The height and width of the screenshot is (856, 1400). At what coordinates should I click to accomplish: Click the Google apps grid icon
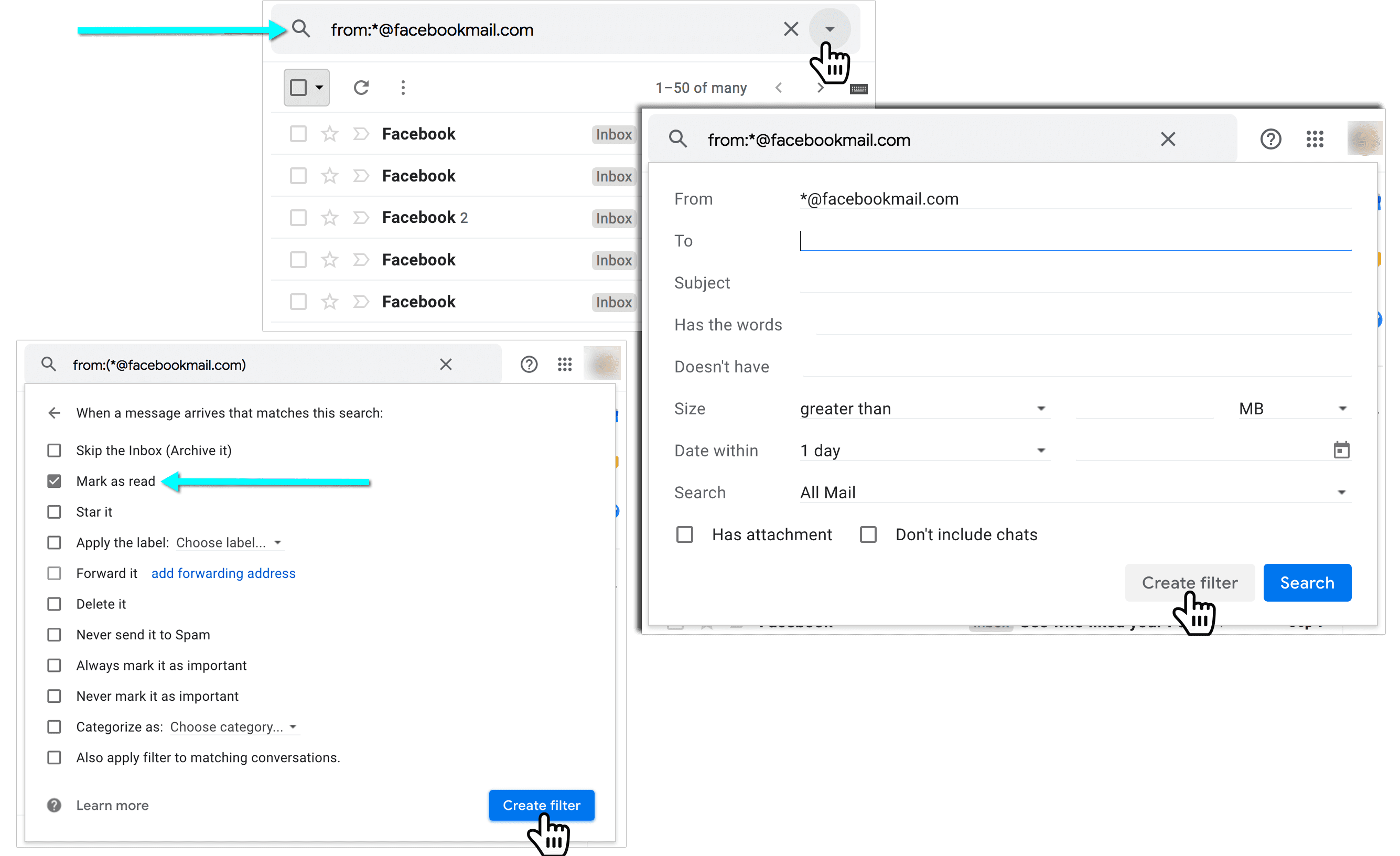pos(1314,138)
